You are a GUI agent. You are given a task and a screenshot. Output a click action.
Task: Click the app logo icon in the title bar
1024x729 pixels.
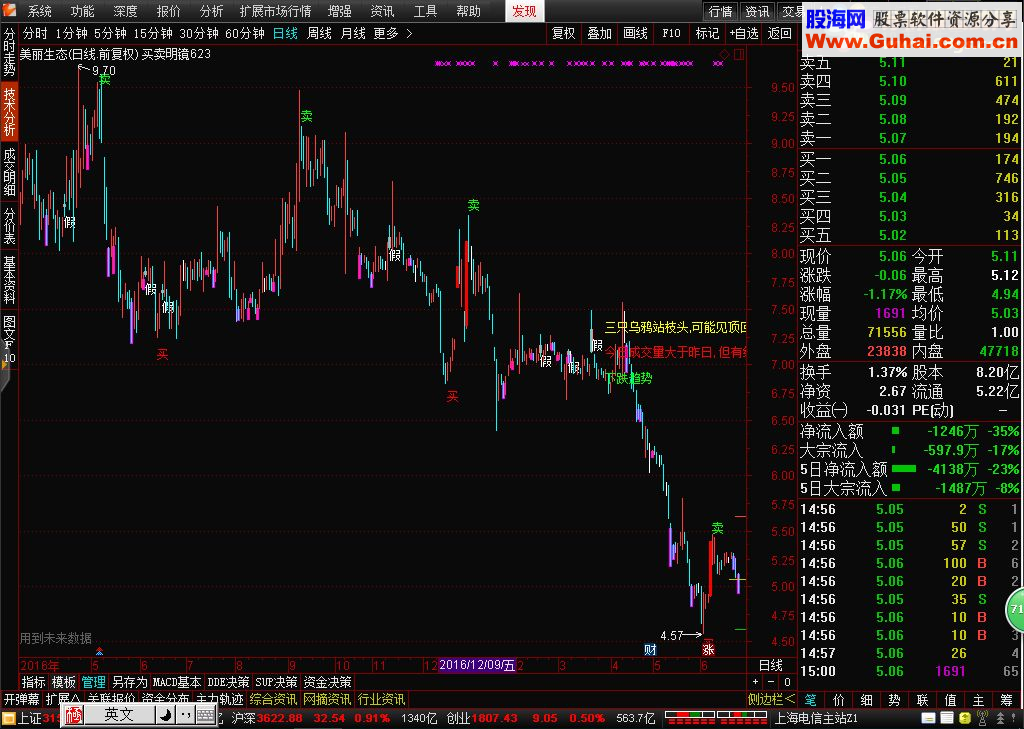[x=9, y=10]
